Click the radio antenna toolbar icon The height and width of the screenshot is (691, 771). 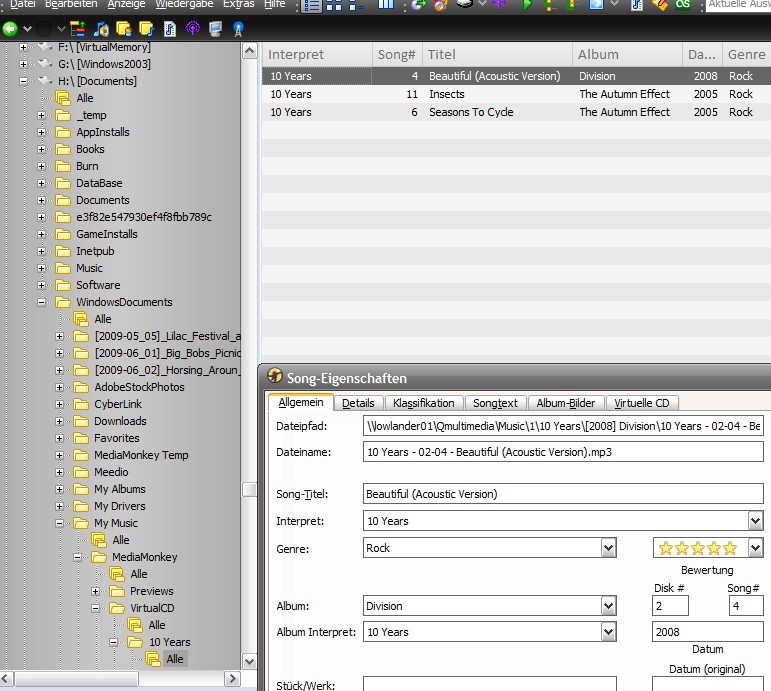238,29
